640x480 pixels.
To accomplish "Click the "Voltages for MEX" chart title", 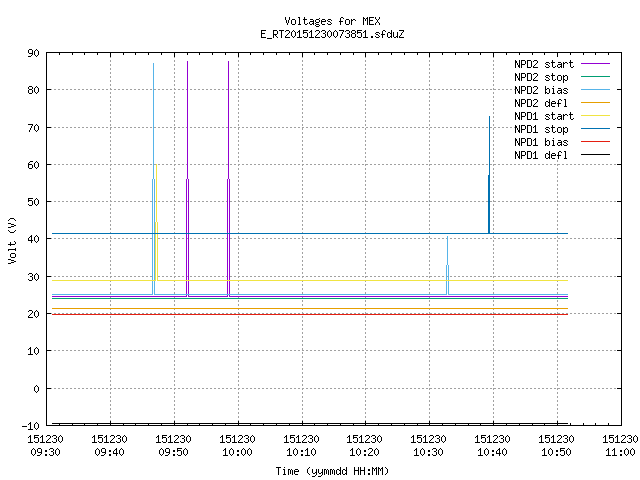I will (x=332, y=21).
